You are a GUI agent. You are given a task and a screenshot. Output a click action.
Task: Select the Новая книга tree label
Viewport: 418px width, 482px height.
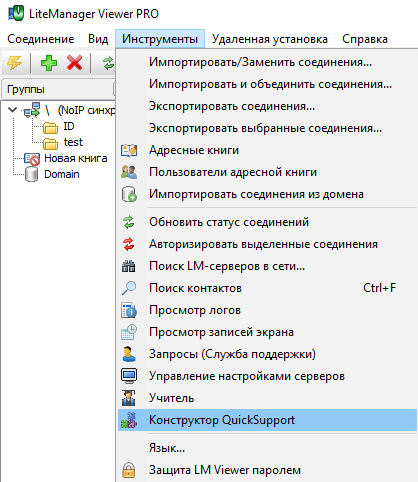pyautogui.click(x=76, y=158)
